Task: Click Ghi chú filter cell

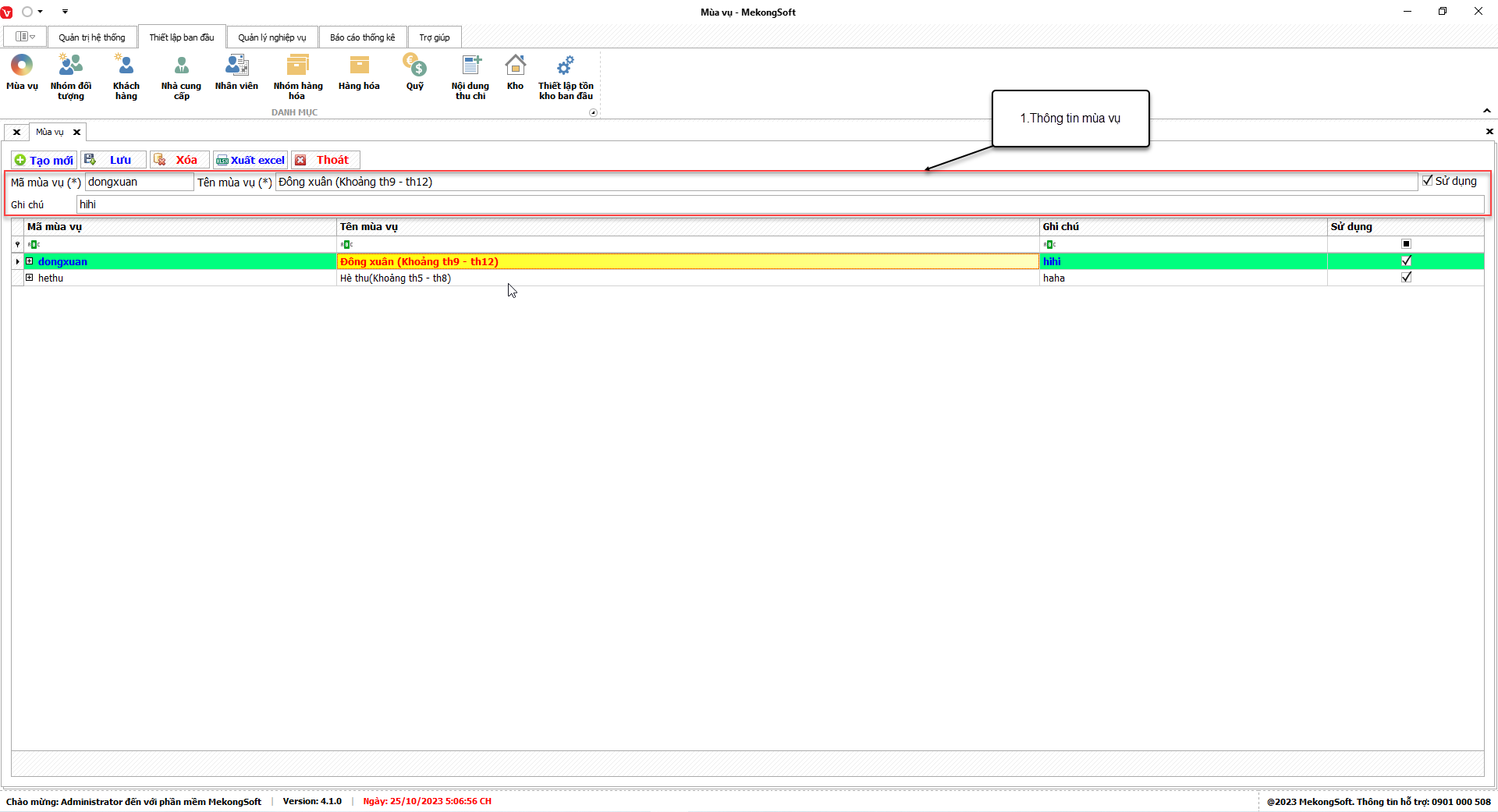Action: 1184,244
